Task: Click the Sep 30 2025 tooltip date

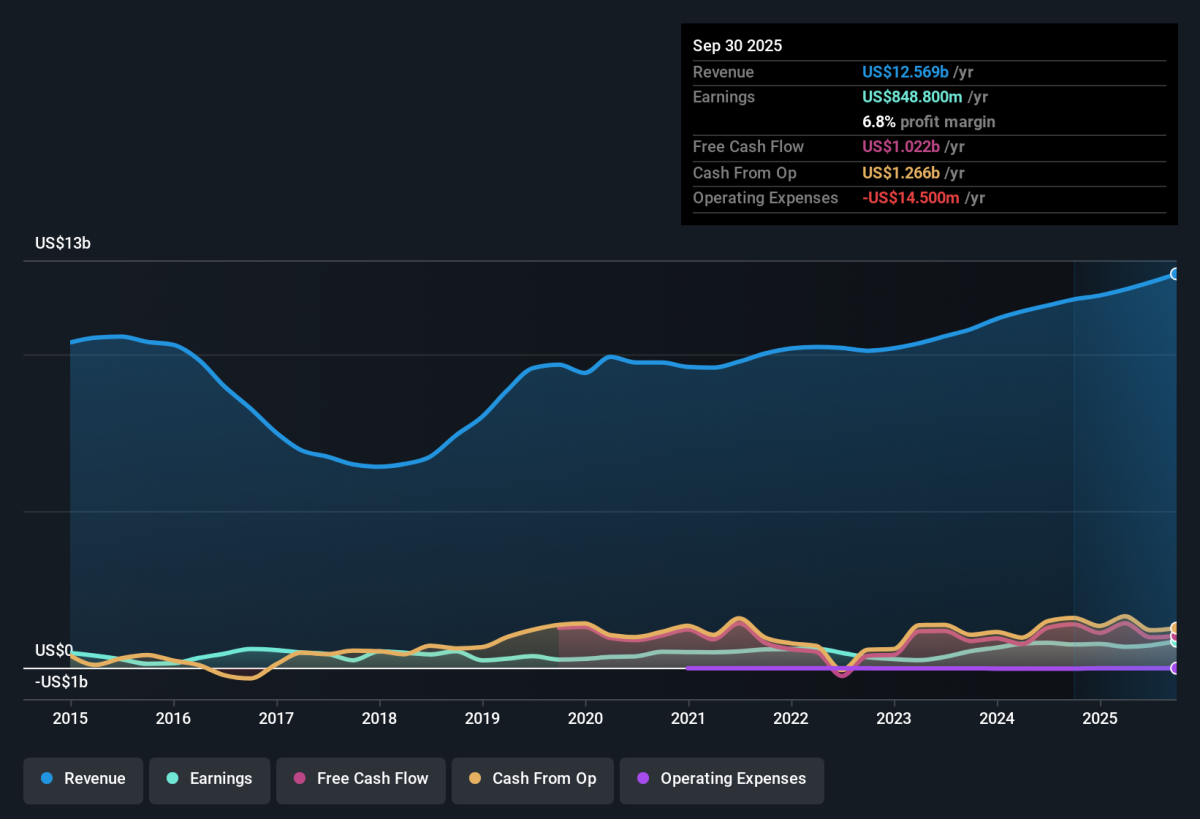Action: [737, 46]
